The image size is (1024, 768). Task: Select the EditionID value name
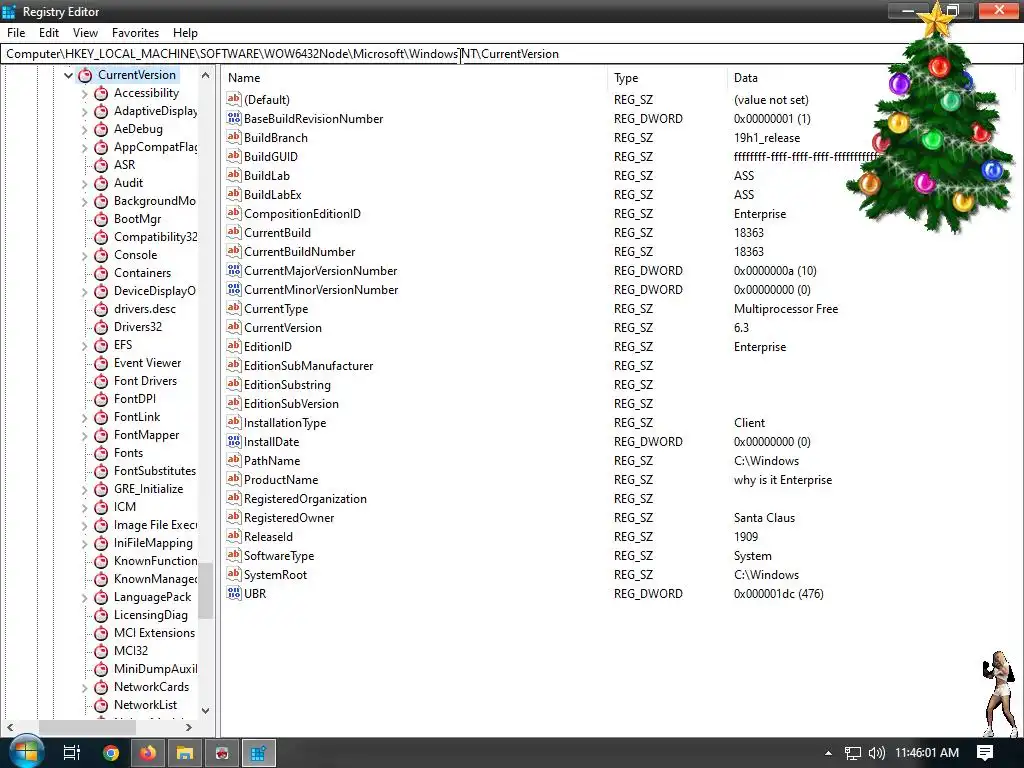(x=268, y=347)
